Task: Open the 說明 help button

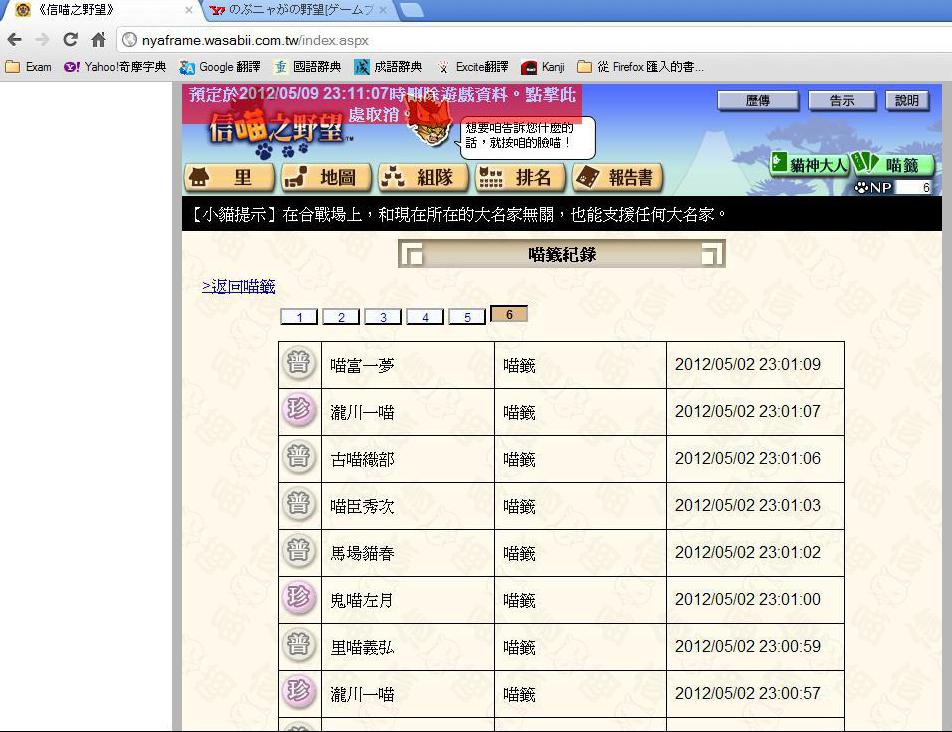Action: (x=907, y=101)
